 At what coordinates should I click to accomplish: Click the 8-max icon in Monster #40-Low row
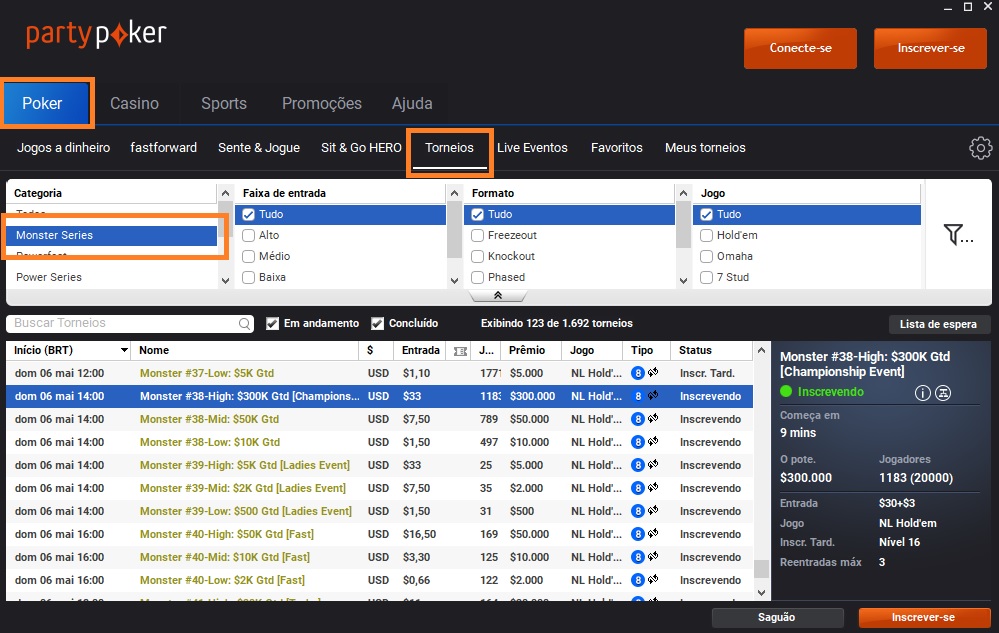click(x=638, y=580)
